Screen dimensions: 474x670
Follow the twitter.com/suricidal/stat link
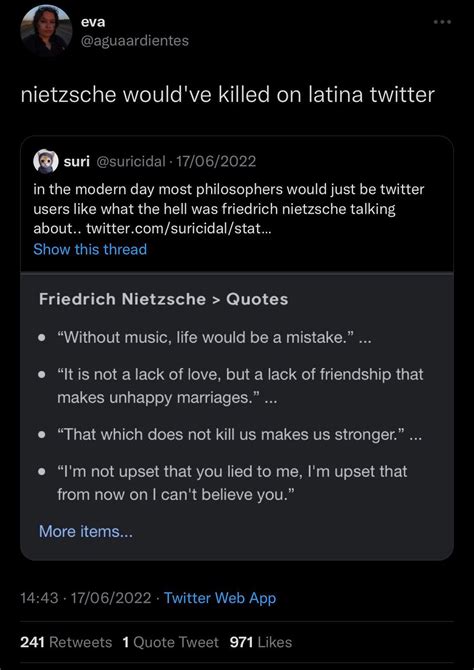[x=178, y=229]
